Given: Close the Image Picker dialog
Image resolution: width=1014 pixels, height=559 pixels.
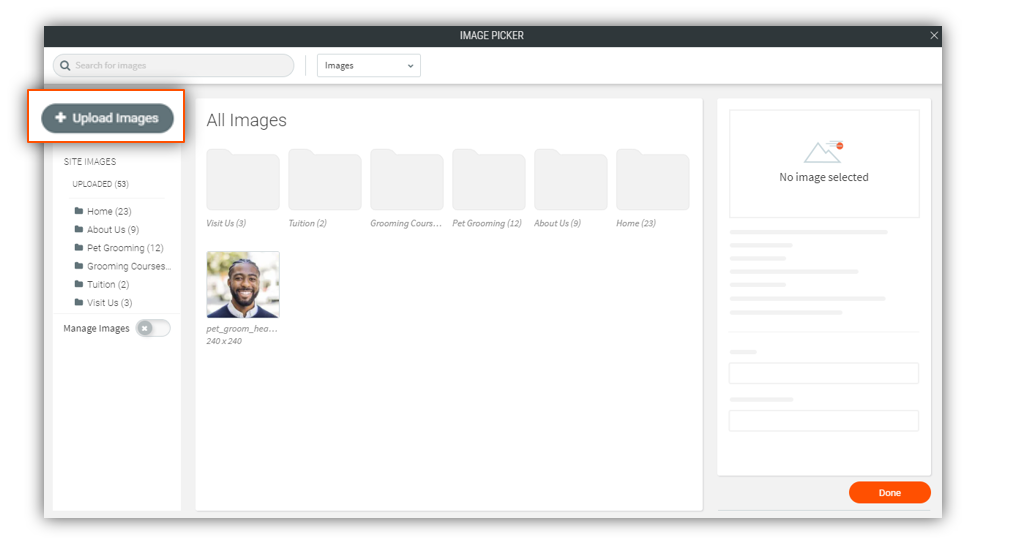Looking at the screenshot, I should tap(934, 36).
